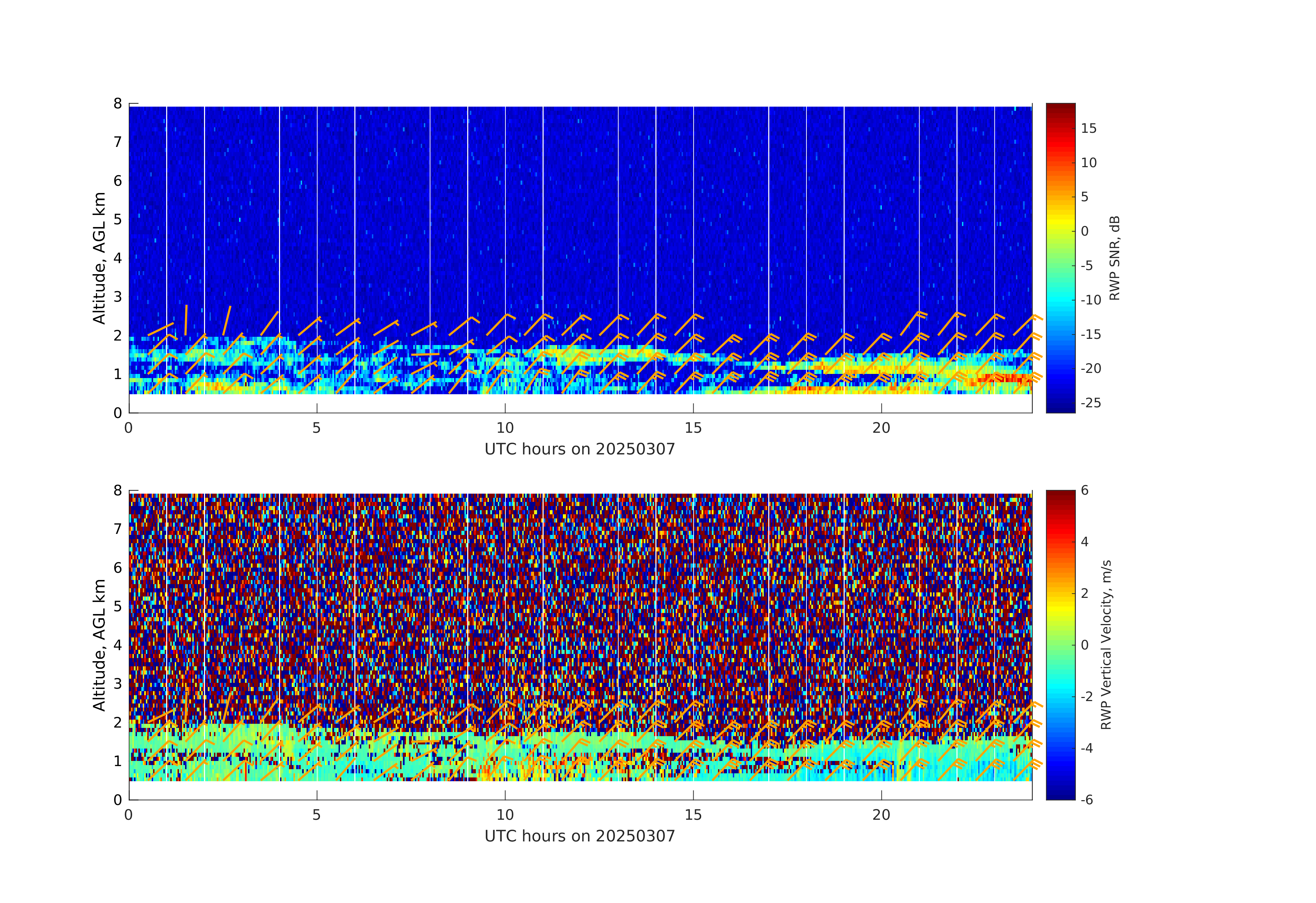The width and height of the screenshot is (1316, 903).
Task: Click hour 15 tick on top plot
Action: [x=693, y=428]
